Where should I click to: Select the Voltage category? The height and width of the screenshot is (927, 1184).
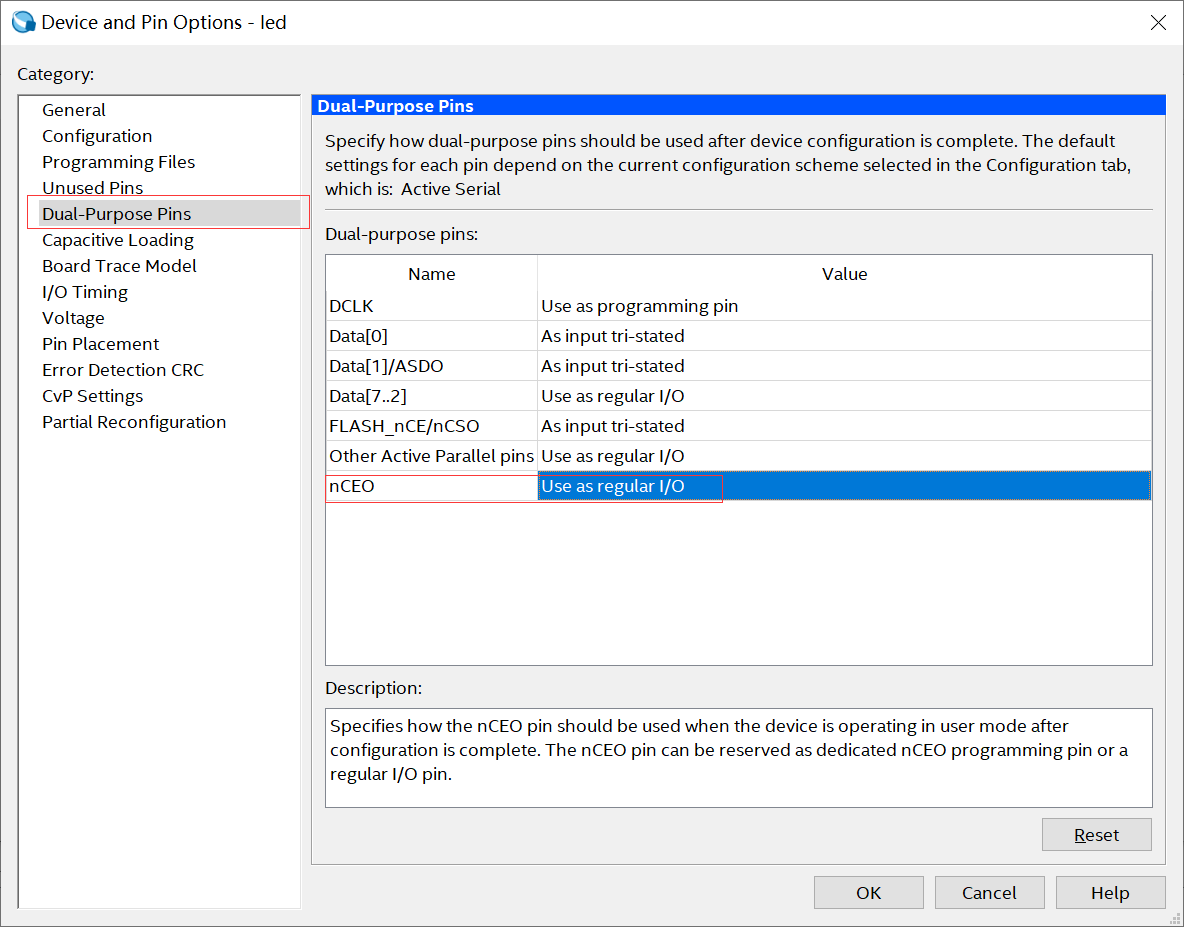pyautogui.click(x=73, y=318)
